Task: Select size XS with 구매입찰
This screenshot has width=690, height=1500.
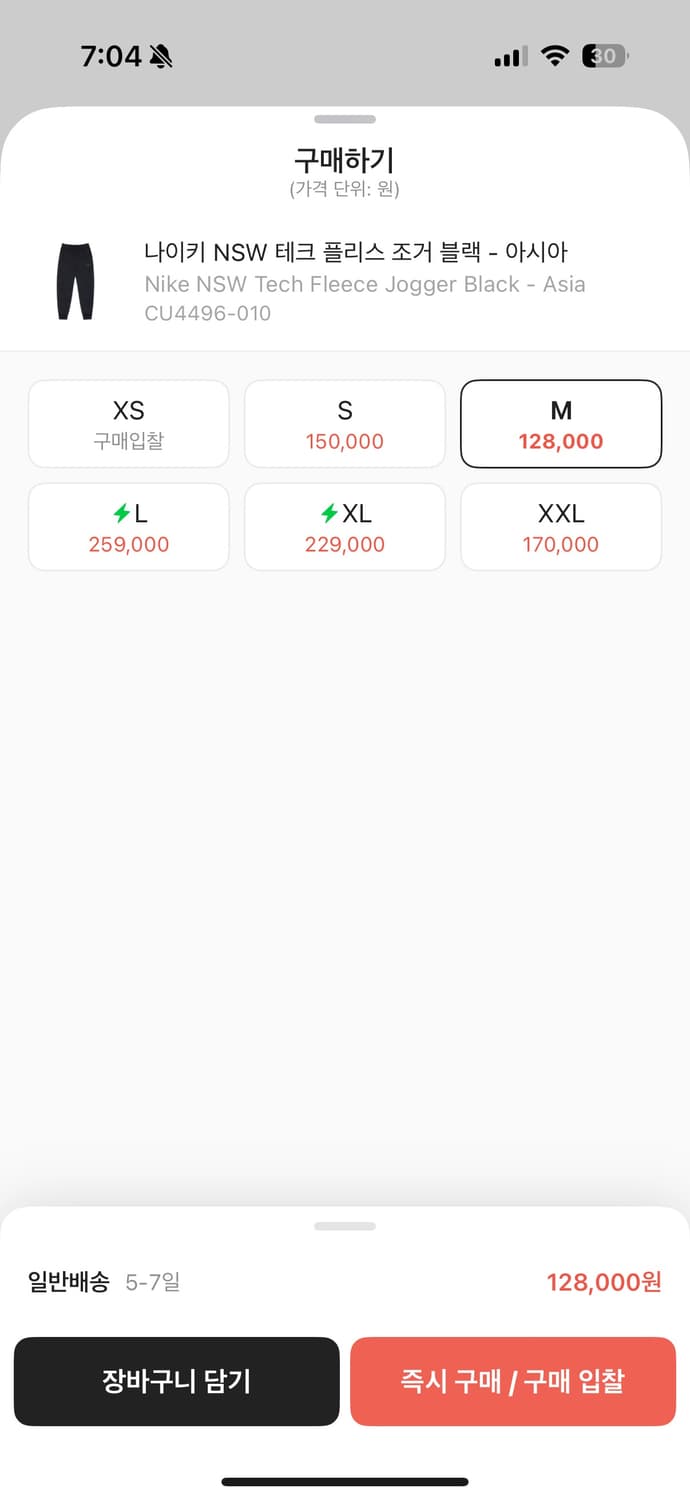Action: coord(129,424)
